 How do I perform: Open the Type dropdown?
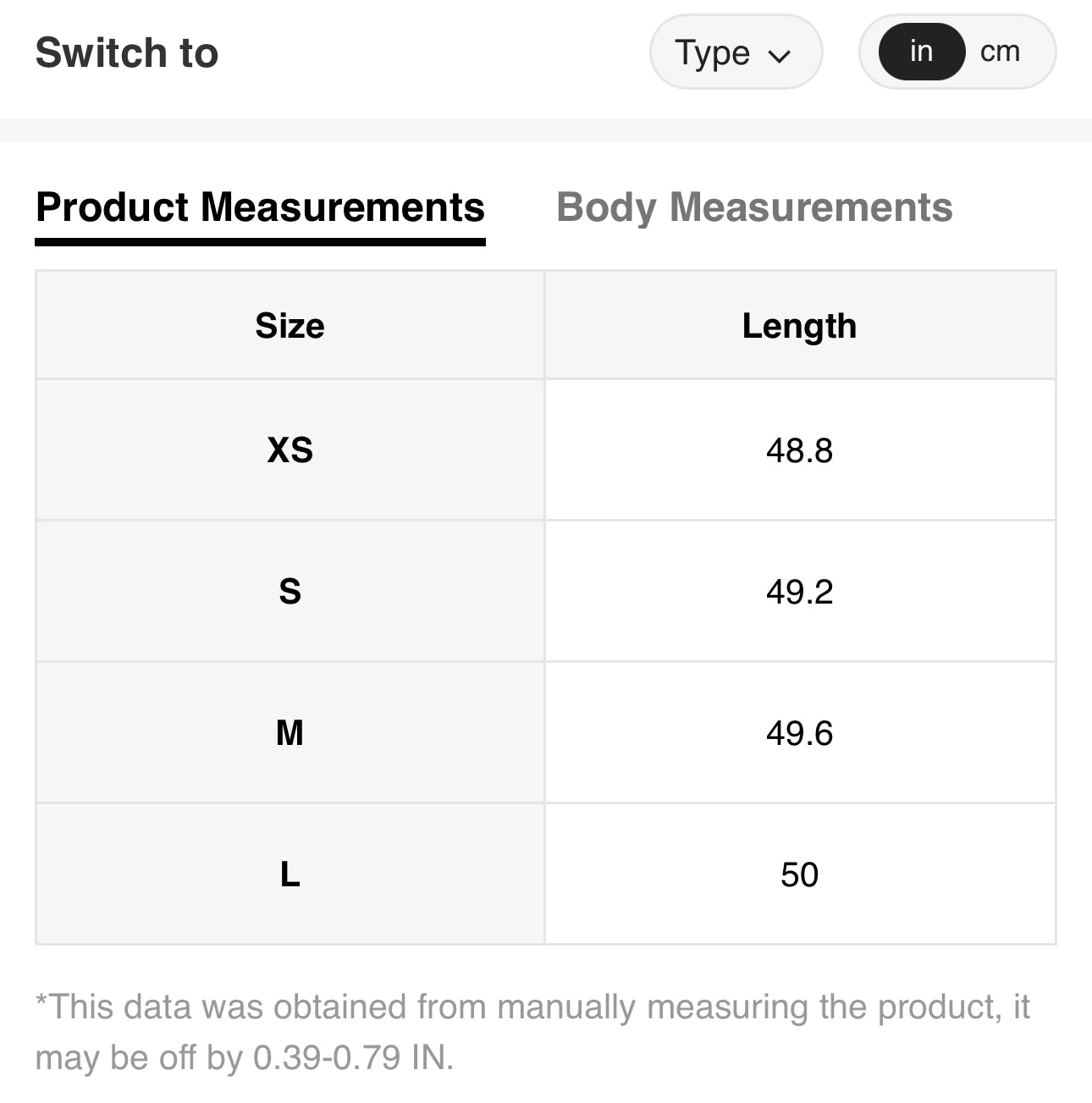(x=735, y=52)
